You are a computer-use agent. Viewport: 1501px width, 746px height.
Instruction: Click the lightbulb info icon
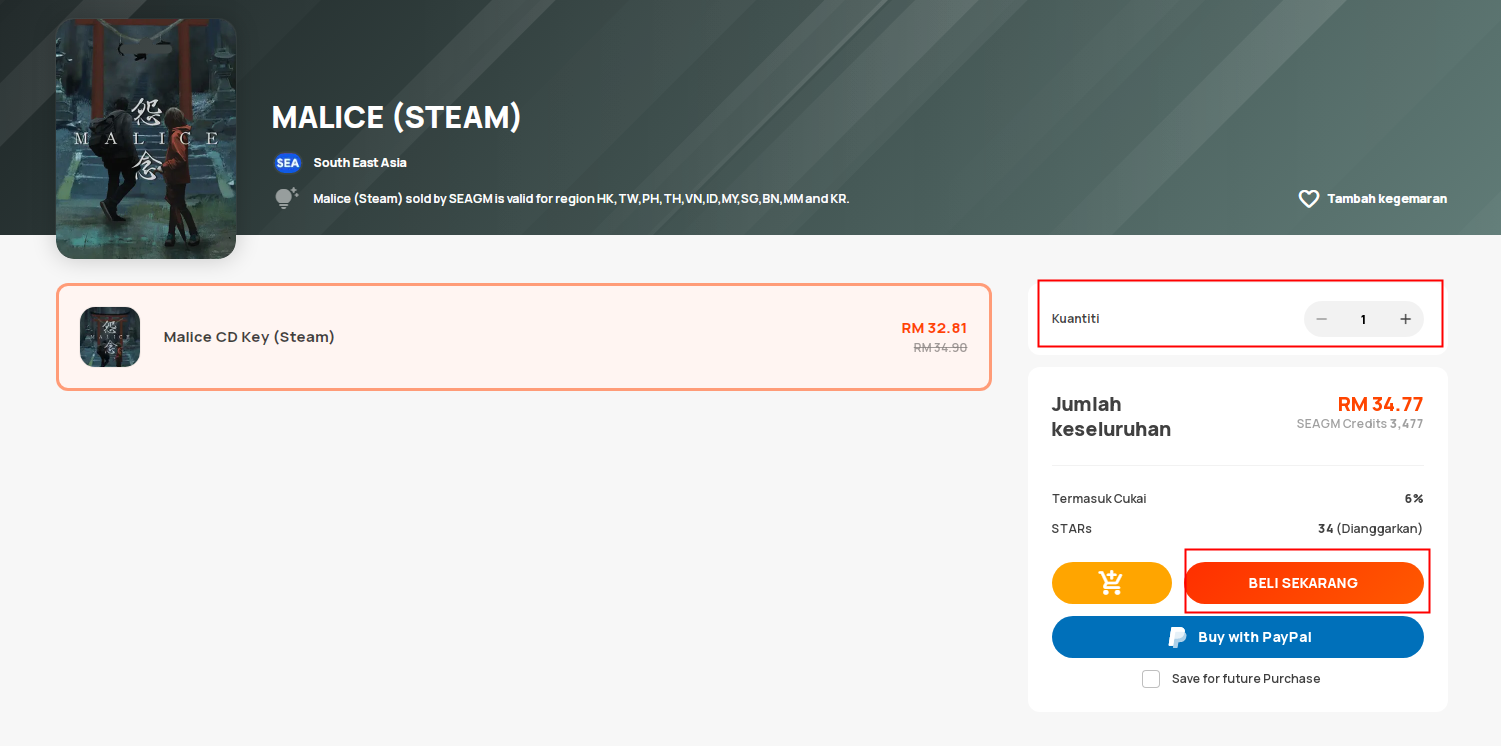[x=287, y=198]
